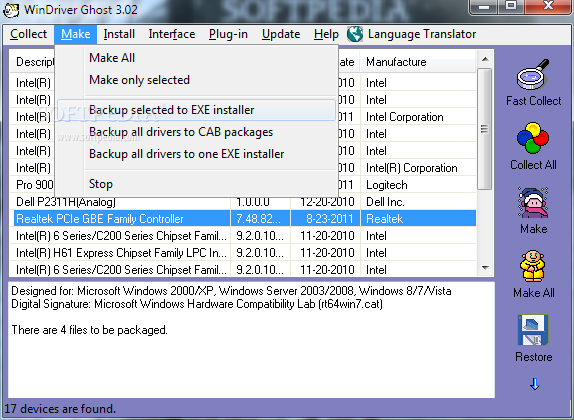The height and width of the screenshot is (420, 574).
Task: Click the Make All yellow figure icon
Action: pyautogui.click(x=533, y=266)
